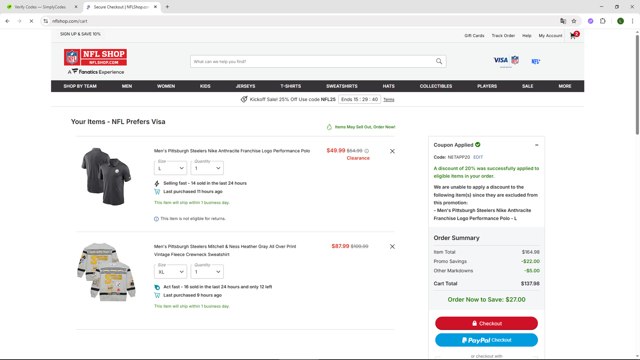Viewport: 640px width, 360px height.
Task: Click the info icon beside polo price
Action: coord(367,151)
